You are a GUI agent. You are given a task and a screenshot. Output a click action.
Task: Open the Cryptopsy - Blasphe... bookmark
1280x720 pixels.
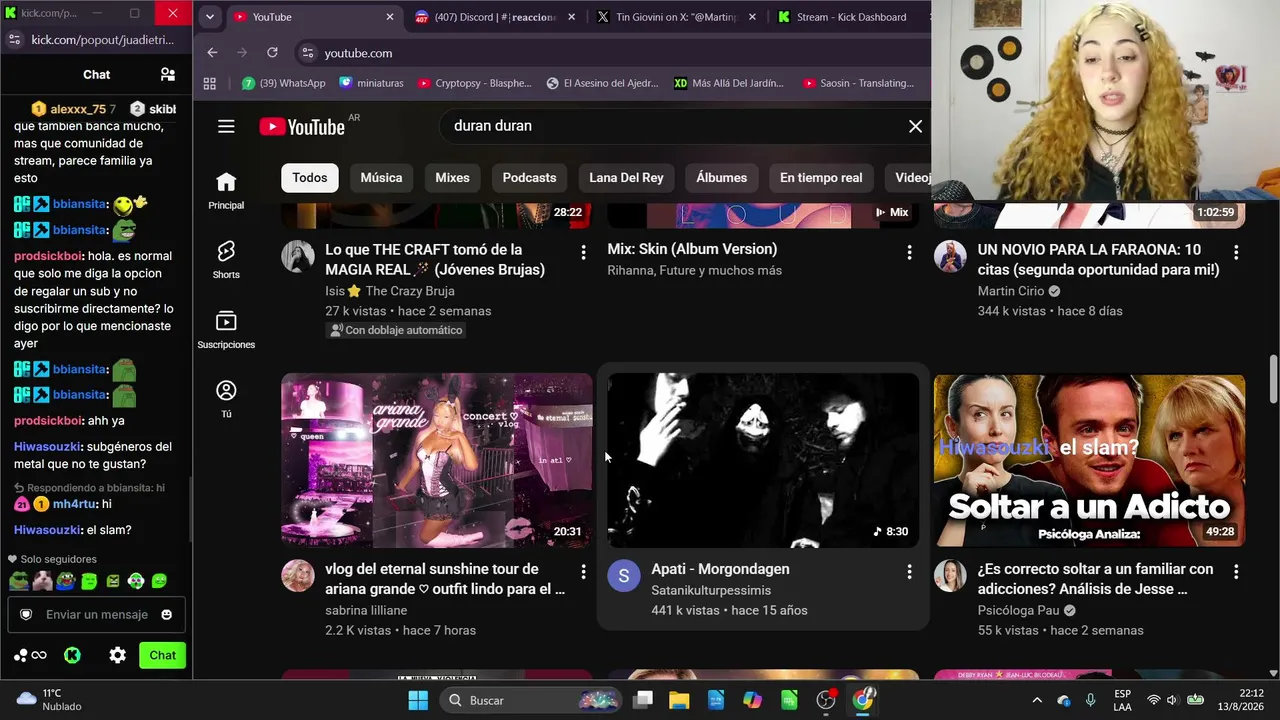(x=474, y=83)
